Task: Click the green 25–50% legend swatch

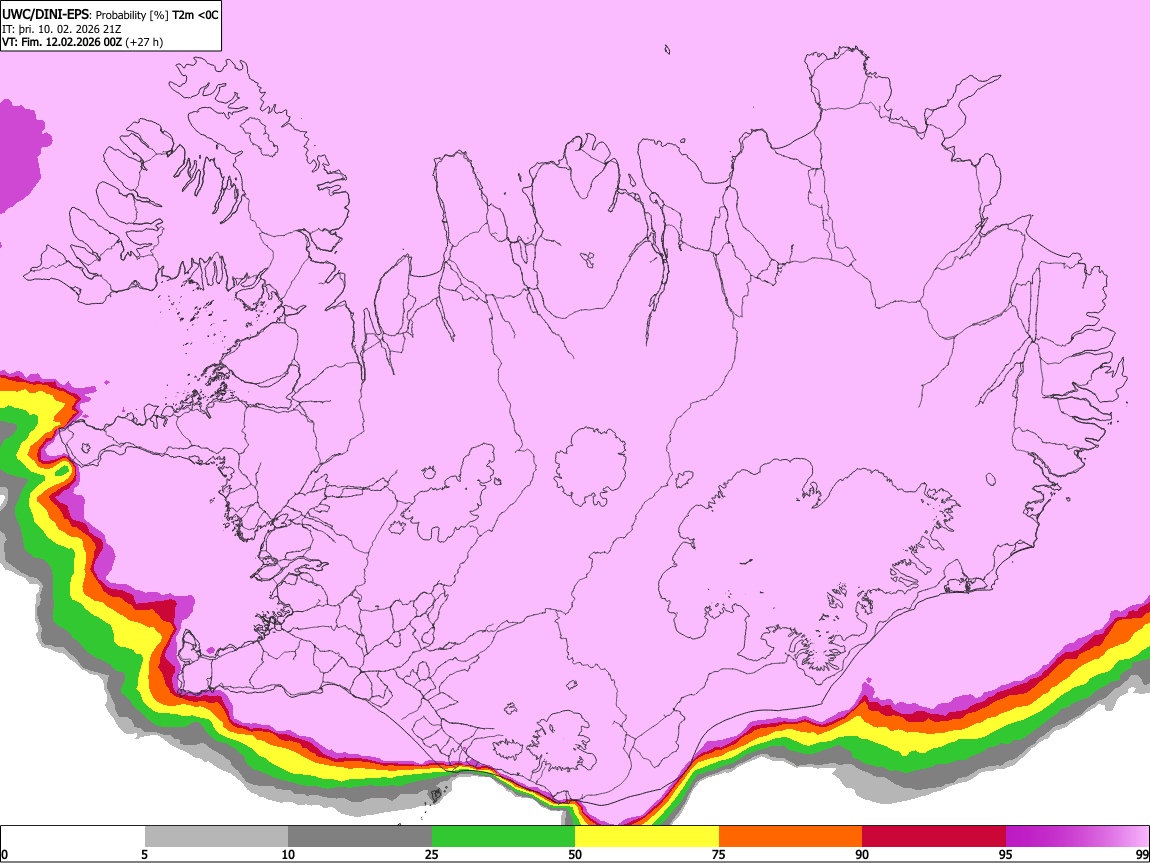Action: click(x=503, y=837)
